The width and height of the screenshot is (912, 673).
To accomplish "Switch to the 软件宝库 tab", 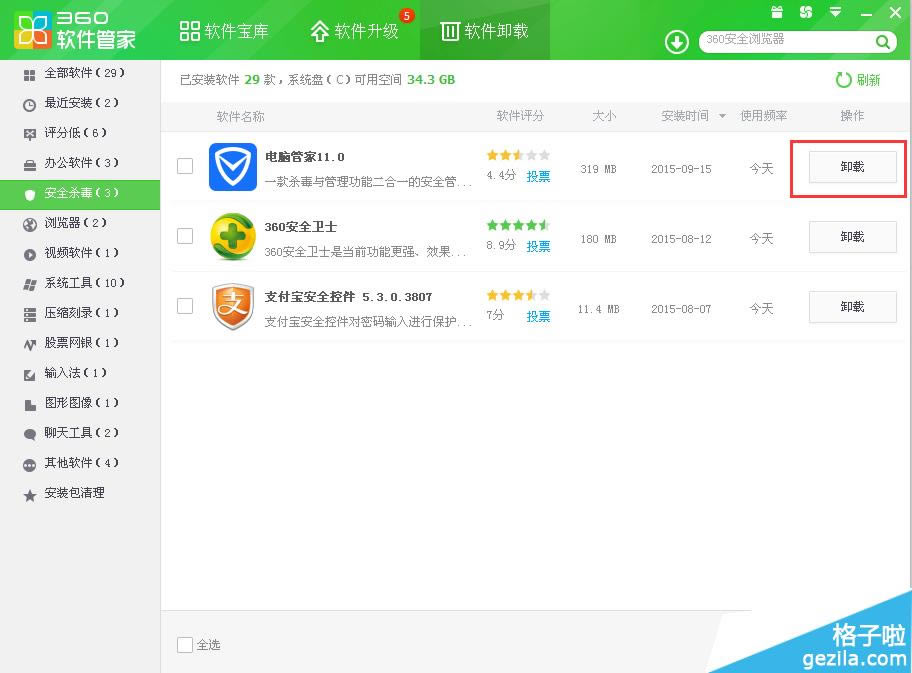I will point(224,31).
